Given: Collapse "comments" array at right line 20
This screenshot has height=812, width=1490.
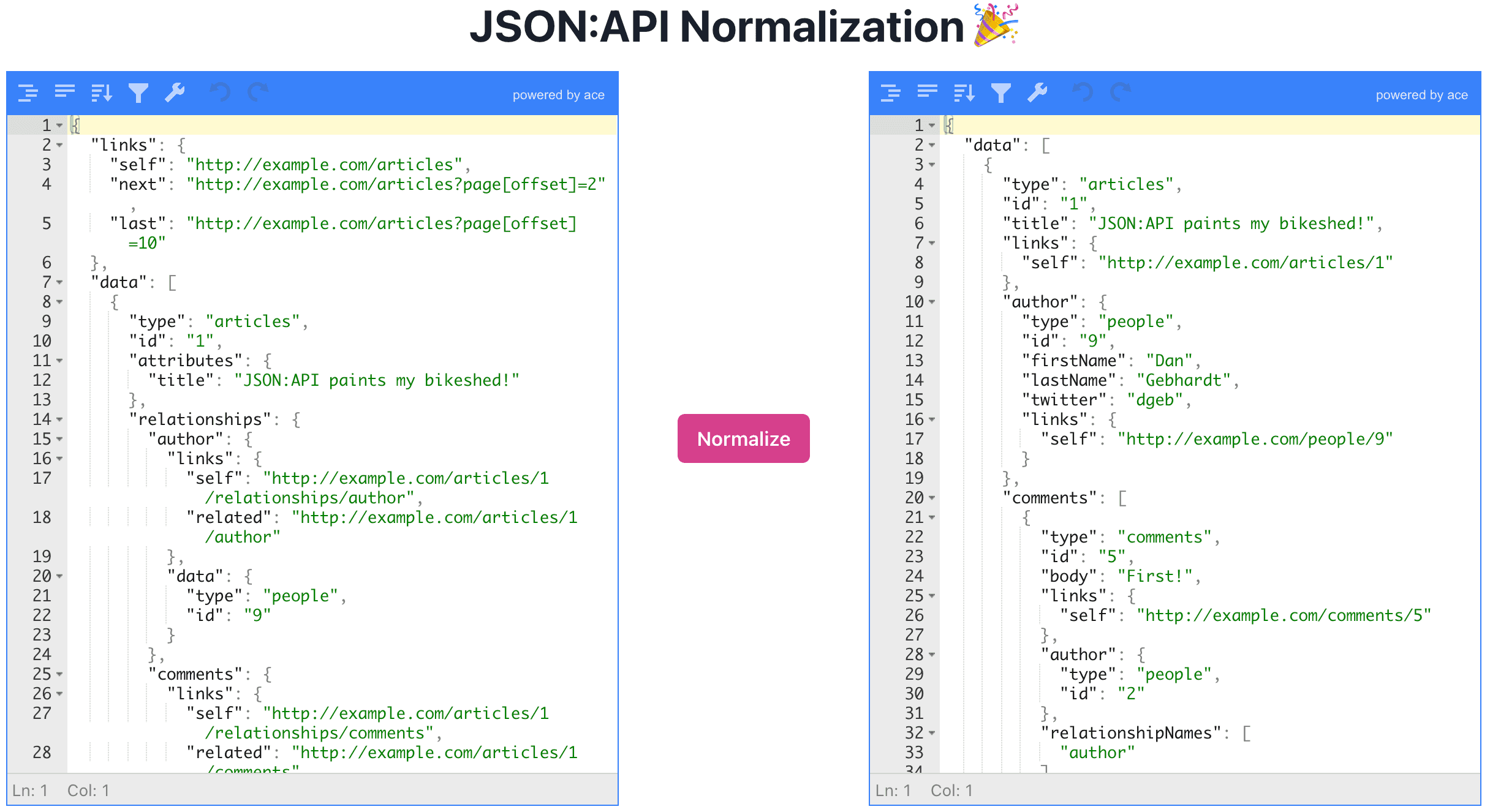Looking at the screenshot, I should point(932,498).
